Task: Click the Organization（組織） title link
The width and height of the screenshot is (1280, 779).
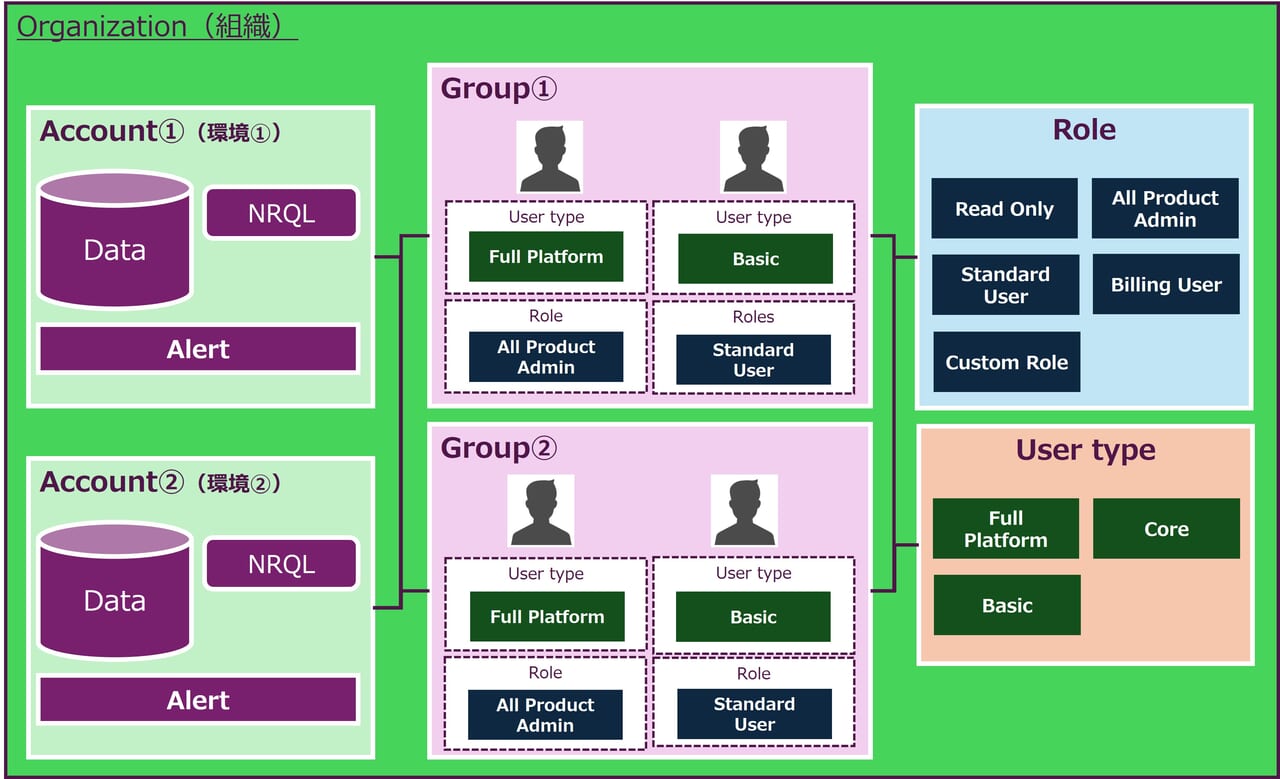Action: 157,27
